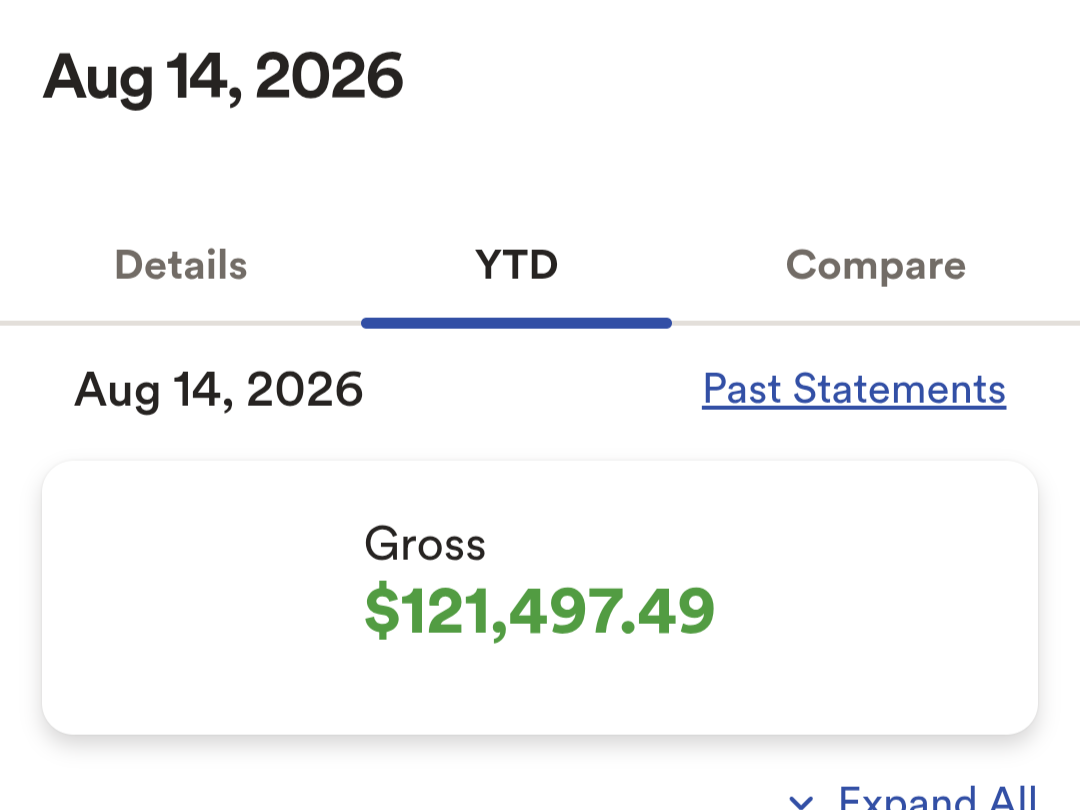Viewport: 1080px width, 810px height.
Task: Click the dollar sign in the gross total
Action: tap(382, 611)
